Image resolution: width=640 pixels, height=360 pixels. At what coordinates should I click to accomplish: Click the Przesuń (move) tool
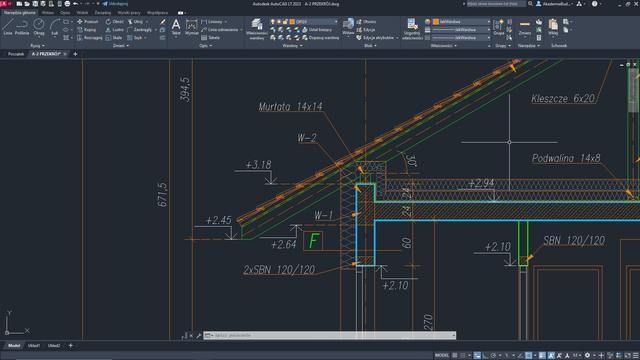[88, 22]
